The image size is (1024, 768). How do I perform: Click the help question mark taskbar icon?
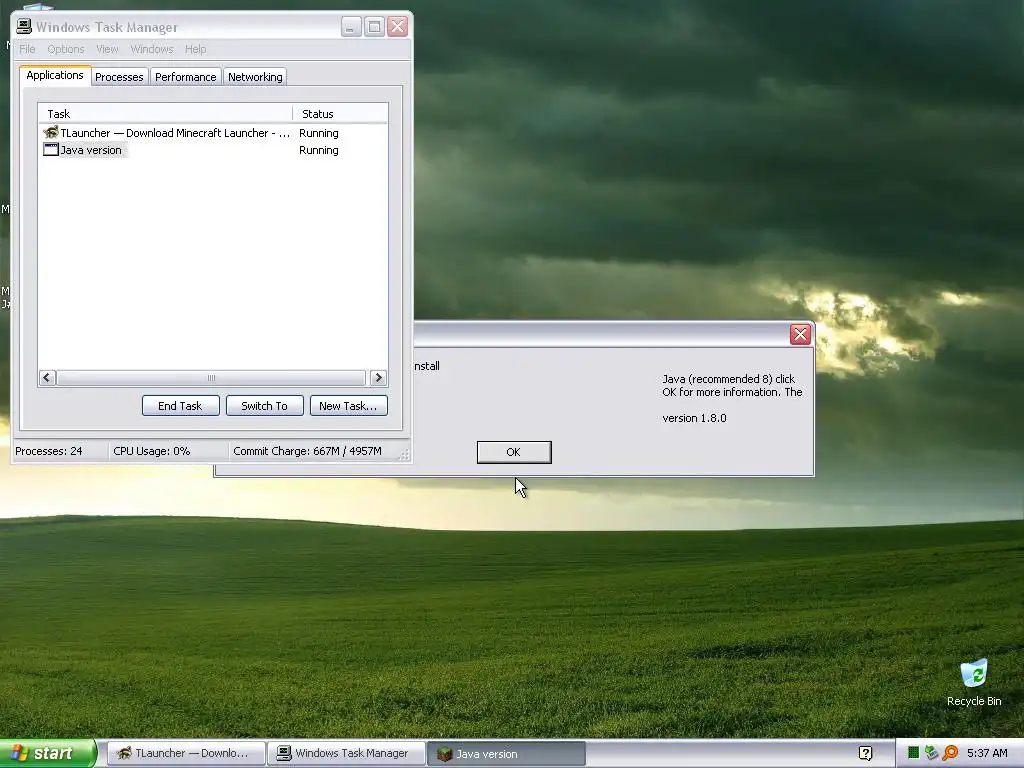tap(865, 753)
